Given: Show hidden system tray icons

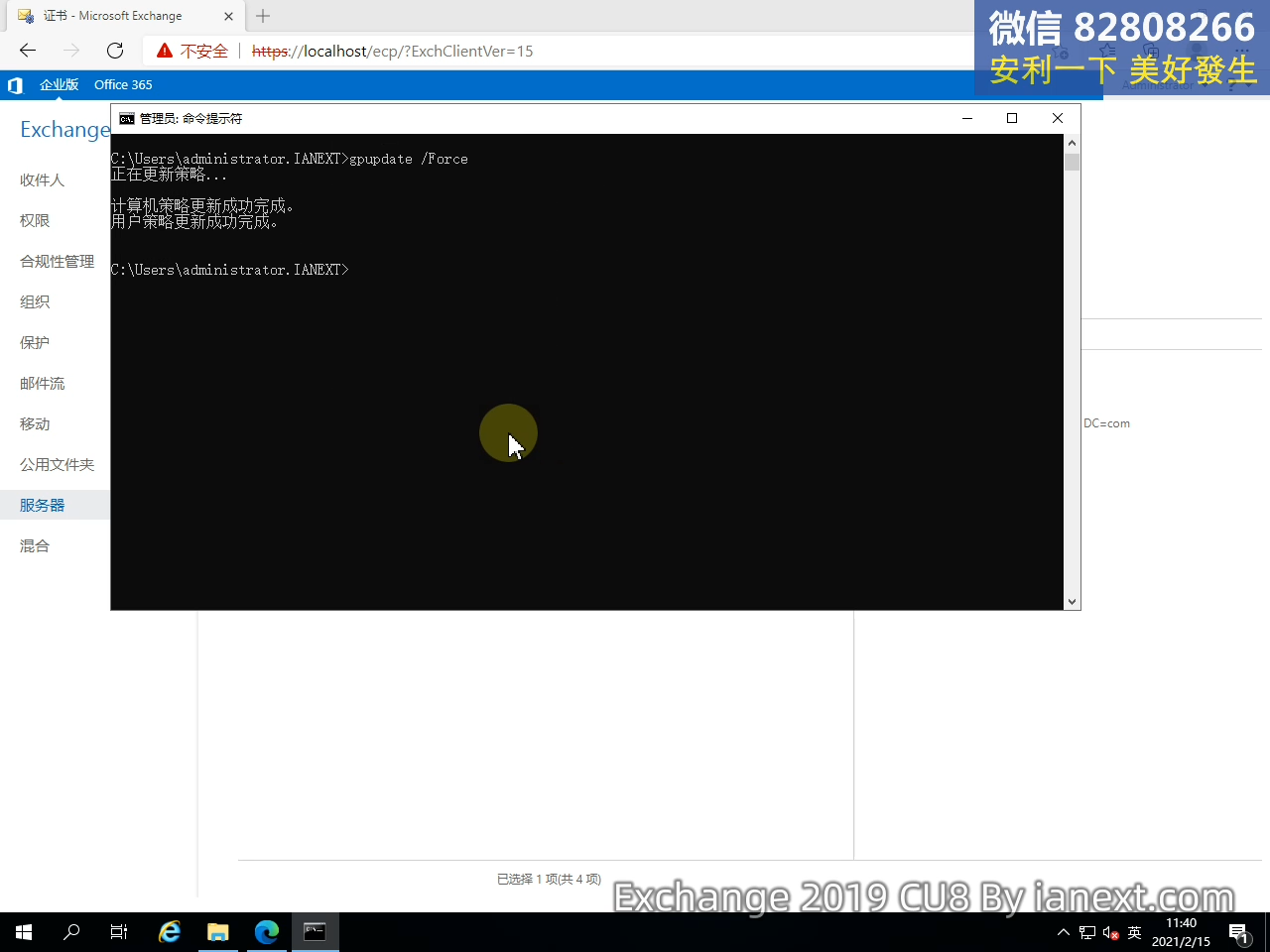Looking at the screenshot, I should pyautogui.click(x=1064, y=932).
